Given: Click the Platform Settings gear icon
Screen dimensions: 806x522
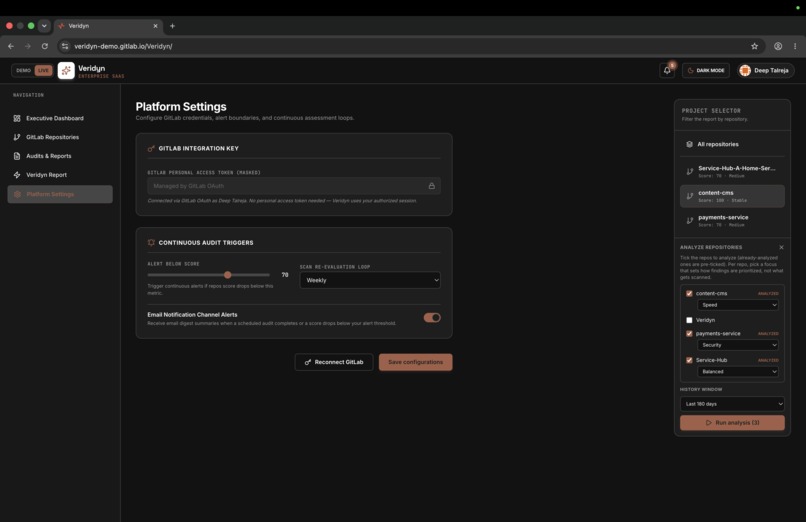Looking at the screenshot, I should pyautogui.click(x=17, y=194).
